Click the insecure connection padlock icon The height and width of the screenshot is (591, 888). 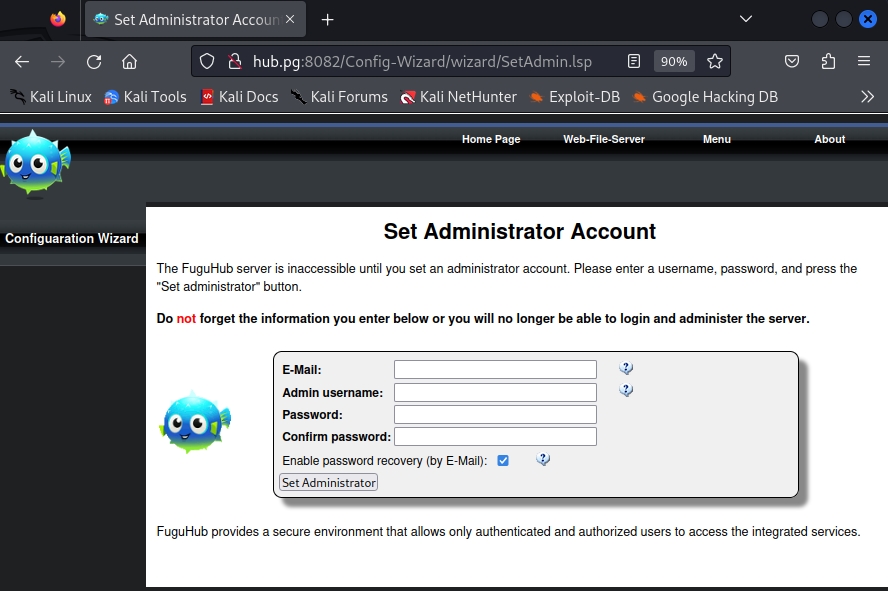[x=234, y=61]
